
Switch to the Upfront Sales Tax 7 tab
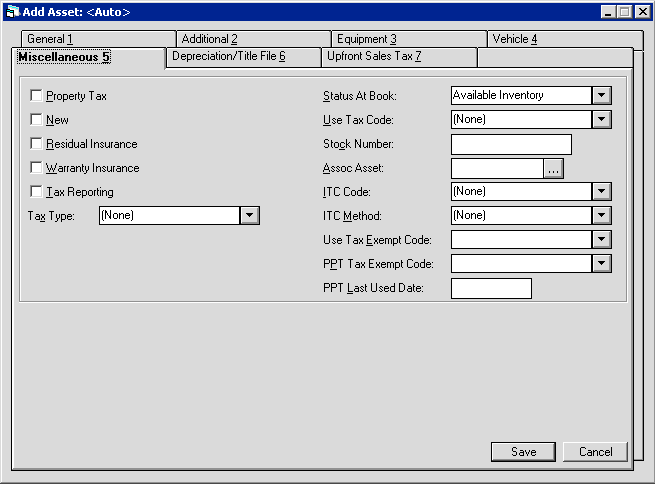pyautogui.click(x=399, y=57)
